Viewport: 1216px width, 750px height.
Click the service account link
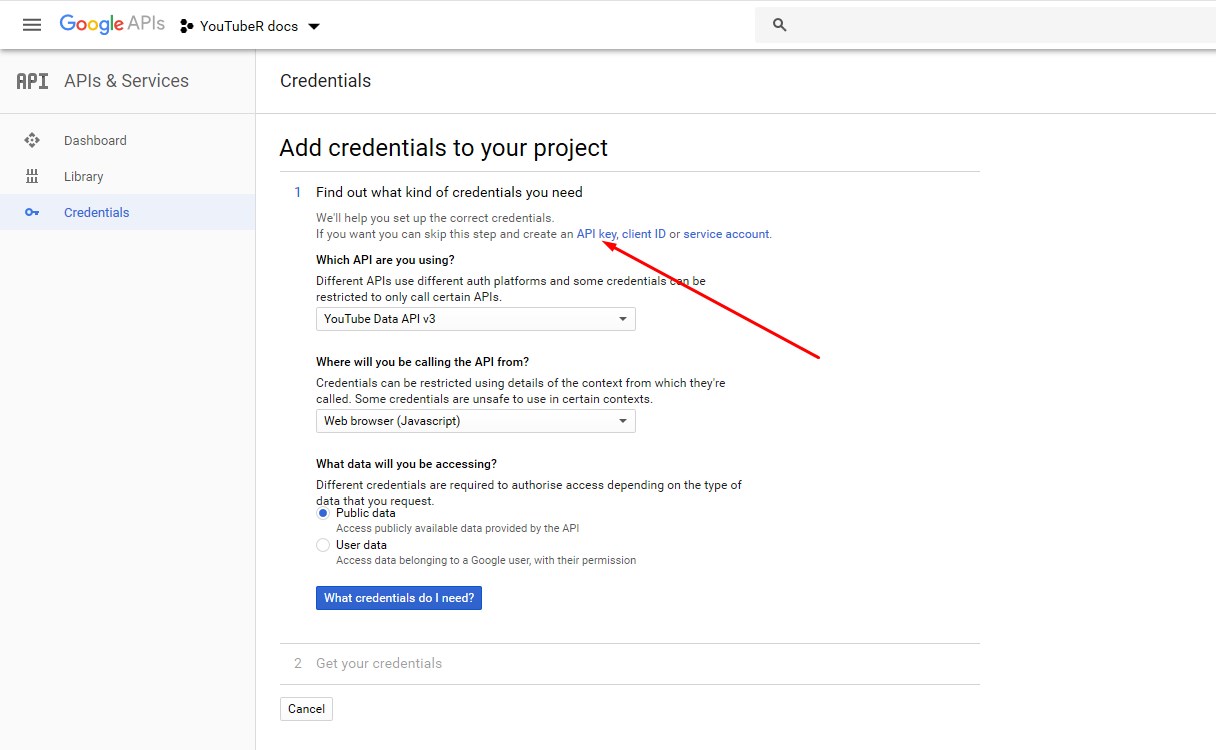[x=726, y=234]
